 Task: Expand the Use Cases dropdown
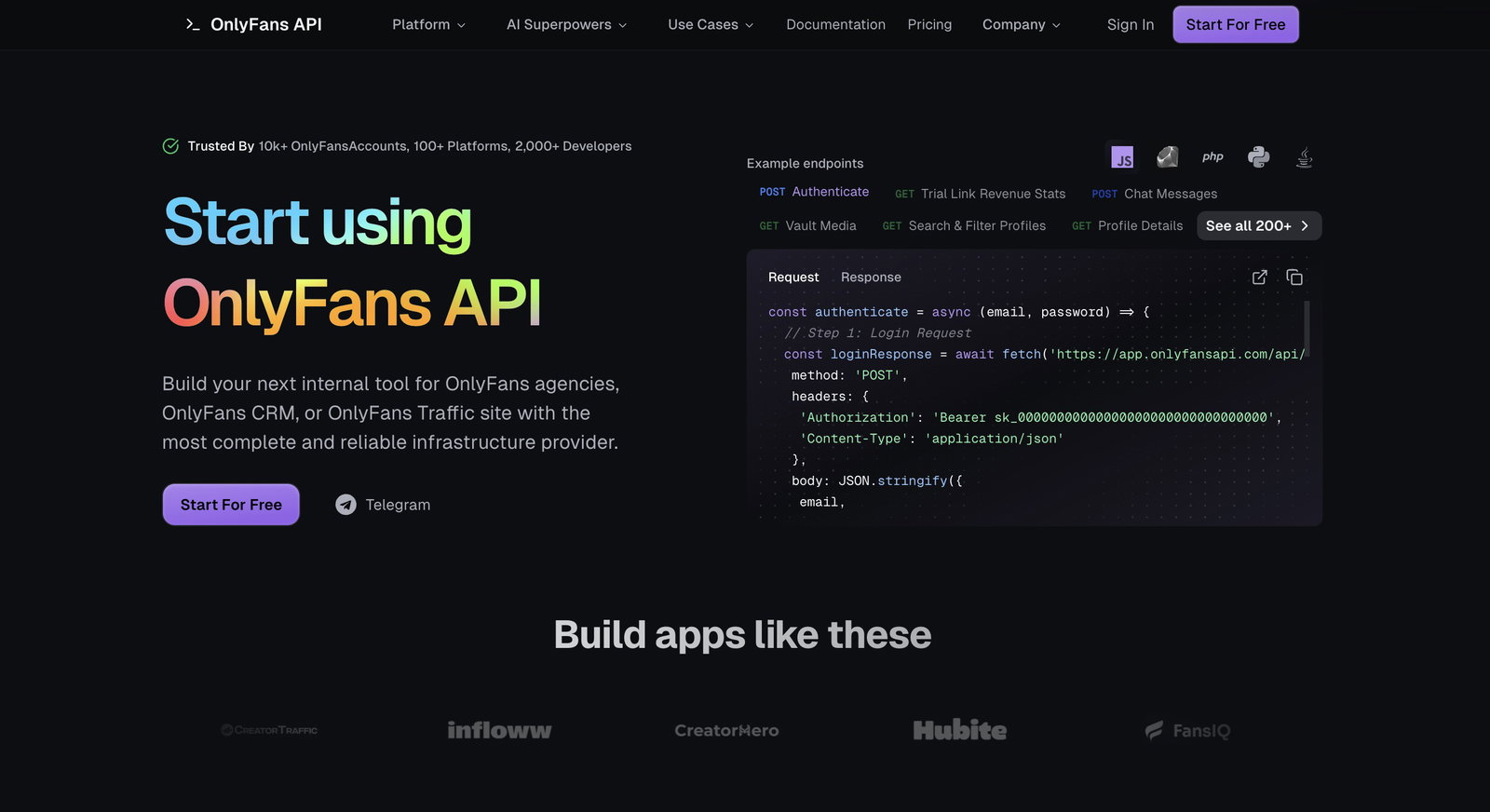(711, 24)
